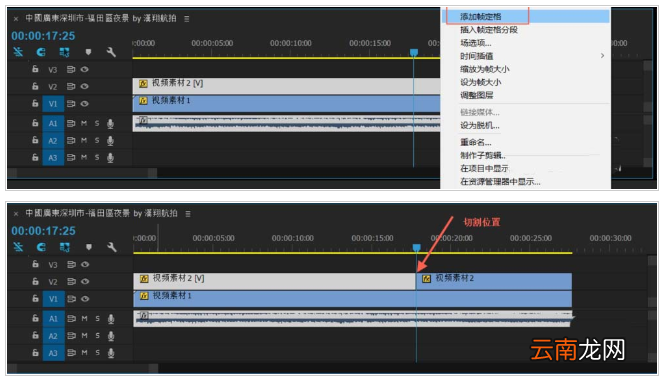Toggle lock on track V1 in lower timeline
Screen dimensions: 663x378
pyautogui.click(x=36, y=299)
